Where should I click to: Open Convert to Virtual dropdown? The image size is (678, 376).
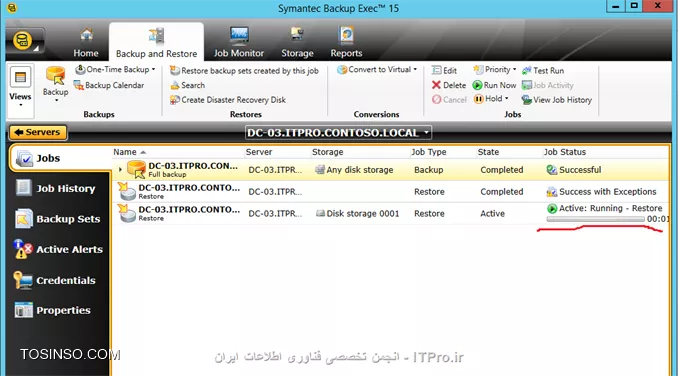pos(377,70)
